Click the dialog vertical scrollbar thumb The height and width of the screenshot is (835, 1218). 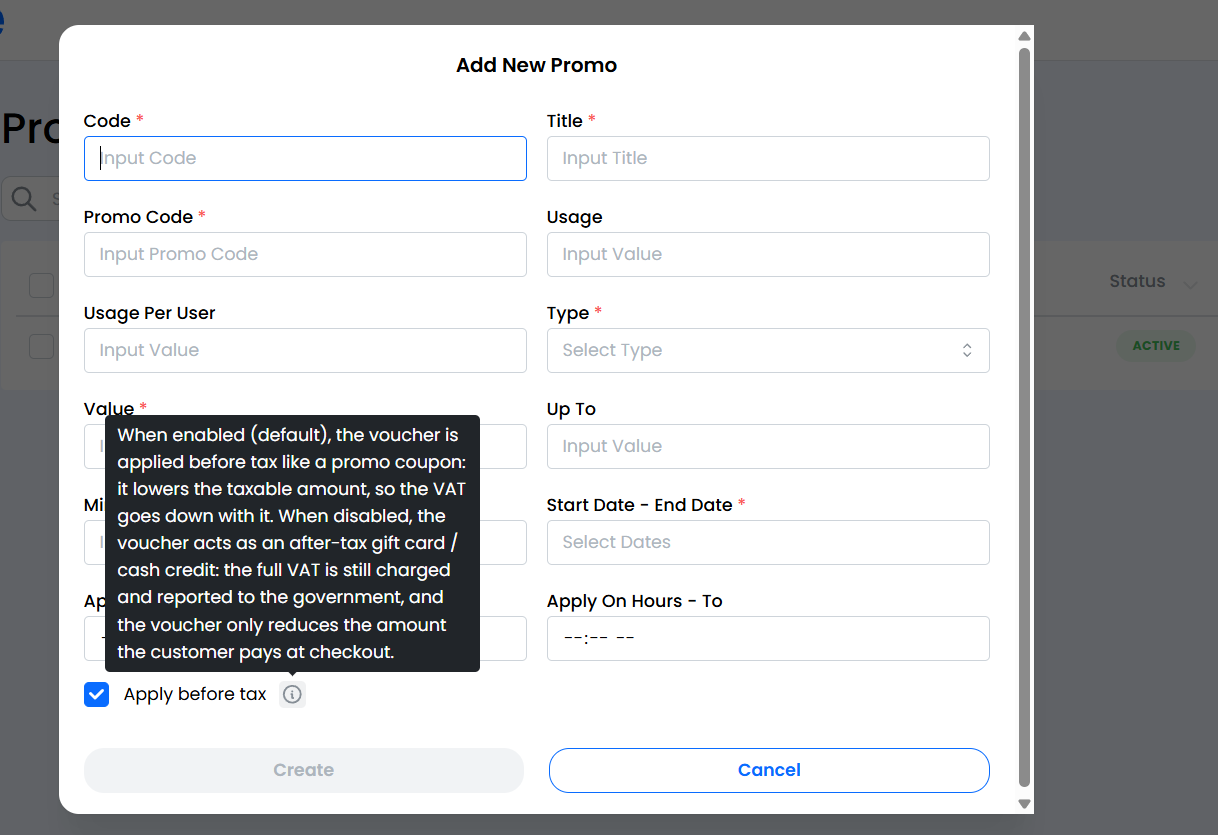pos(1024,417)
